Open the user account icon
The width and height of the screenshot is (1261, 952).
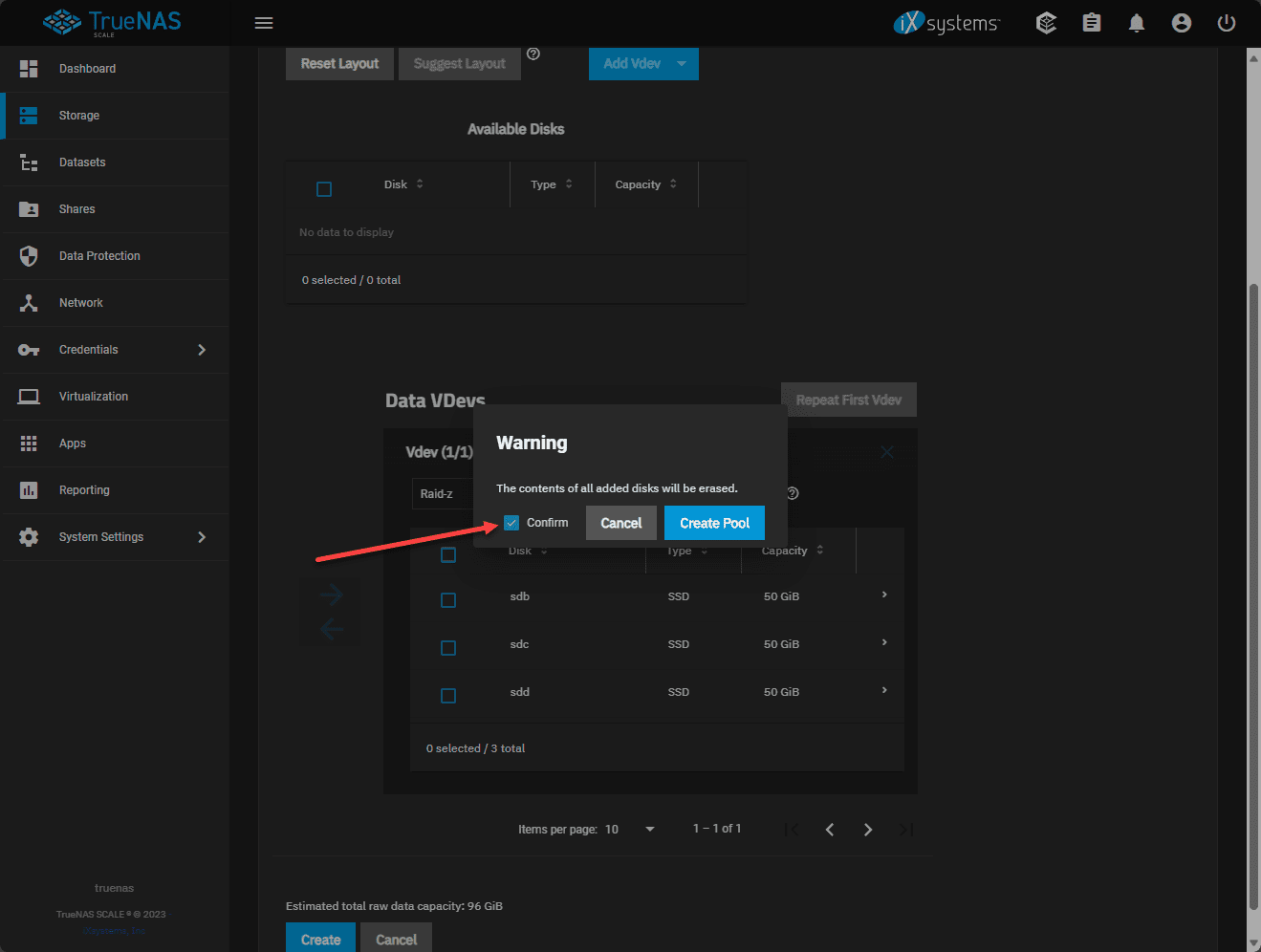click(x=1181, y=22)
